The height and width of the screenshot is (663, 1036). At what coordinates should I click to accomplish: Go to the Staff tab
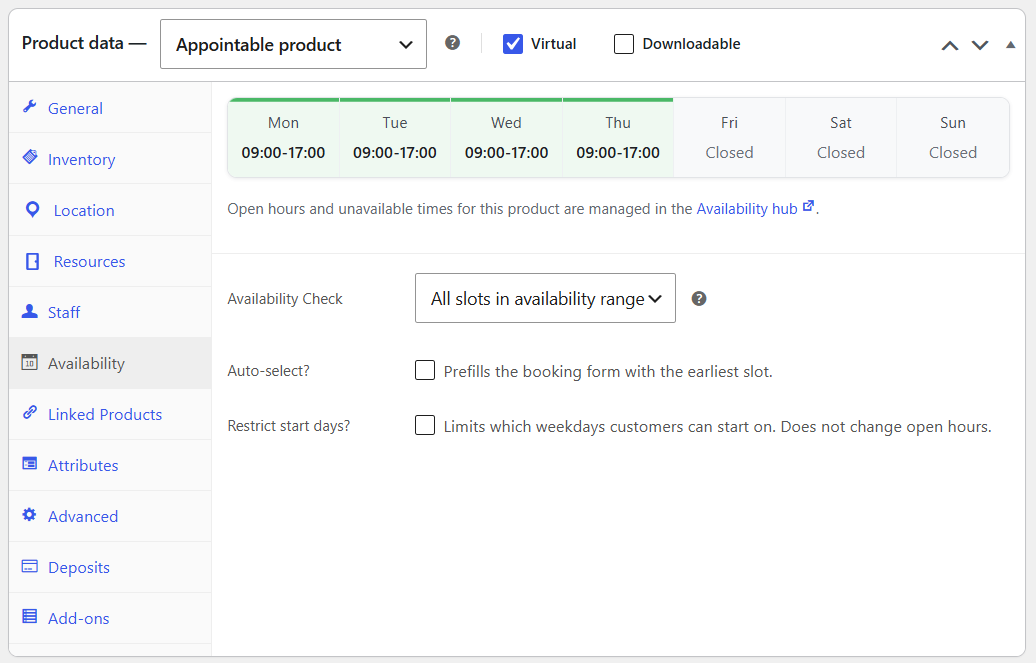coord(110,312)
